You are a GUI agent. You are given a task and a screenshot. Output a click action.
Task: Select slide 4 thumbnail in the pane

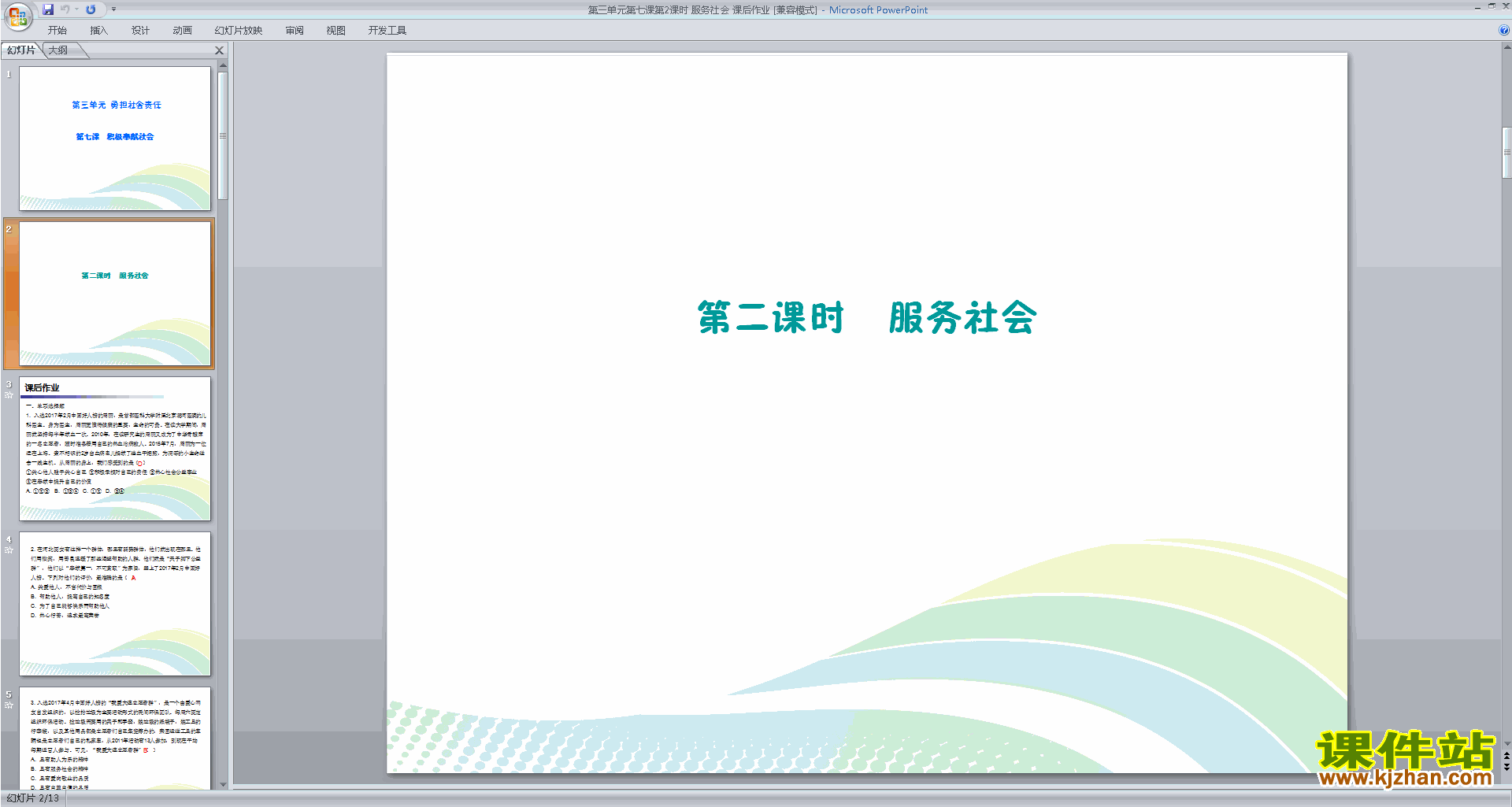(115, 604)
